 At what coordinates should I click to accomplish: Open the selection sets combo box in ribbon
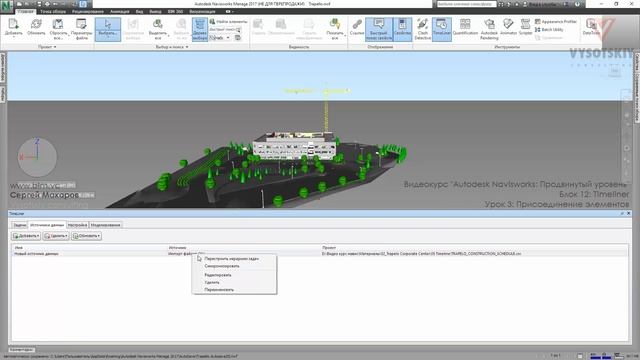pos(220,38)
